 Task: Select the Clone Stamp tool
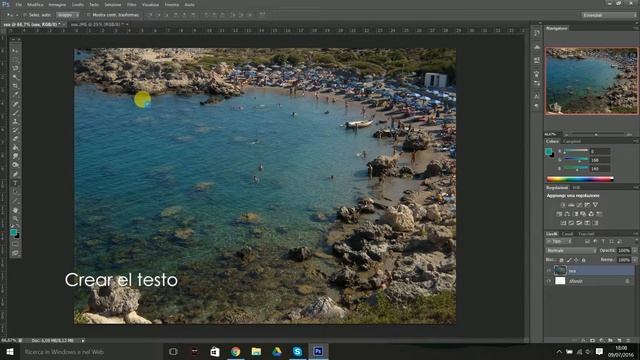pos(15,121)
